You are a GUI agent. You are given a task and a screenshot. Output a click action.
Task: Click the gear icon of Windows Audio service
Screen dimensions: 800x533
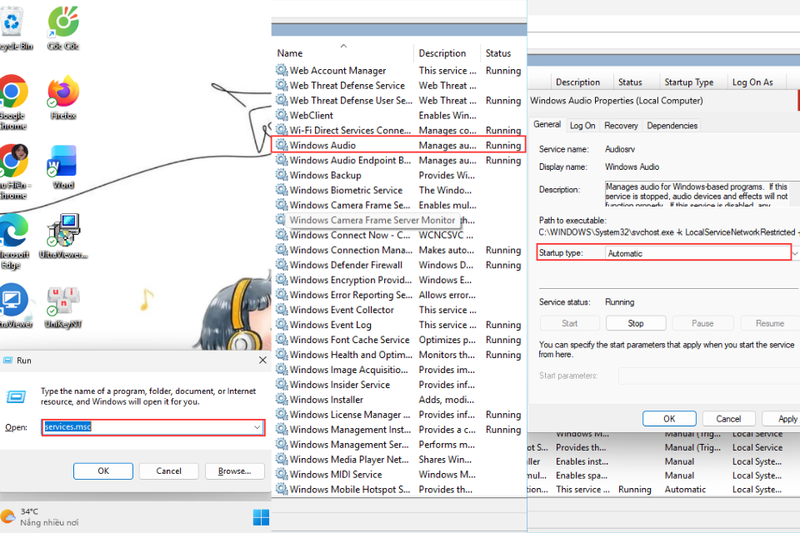coord(281,145)
